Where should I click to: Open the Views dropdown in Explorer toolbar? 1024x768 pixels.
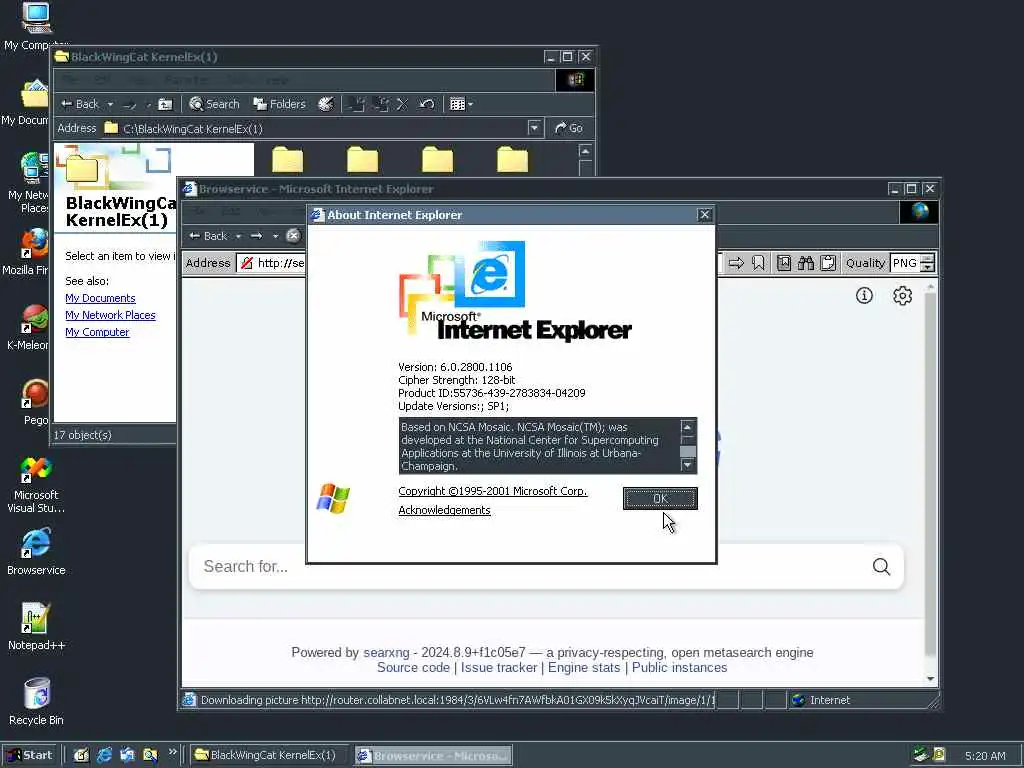pos(461,104)
